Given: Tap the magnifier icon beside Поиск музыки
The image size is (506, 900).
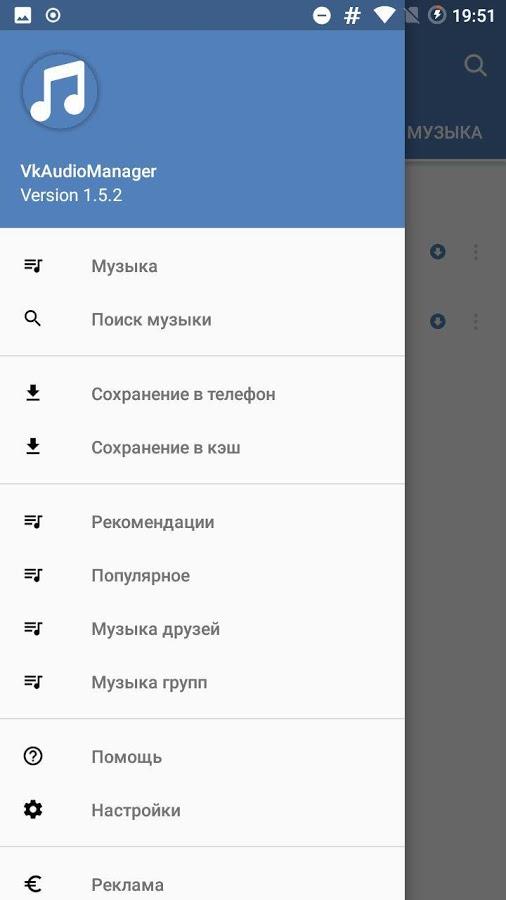Looking at the screenshot, I should (x=33, y=319).
